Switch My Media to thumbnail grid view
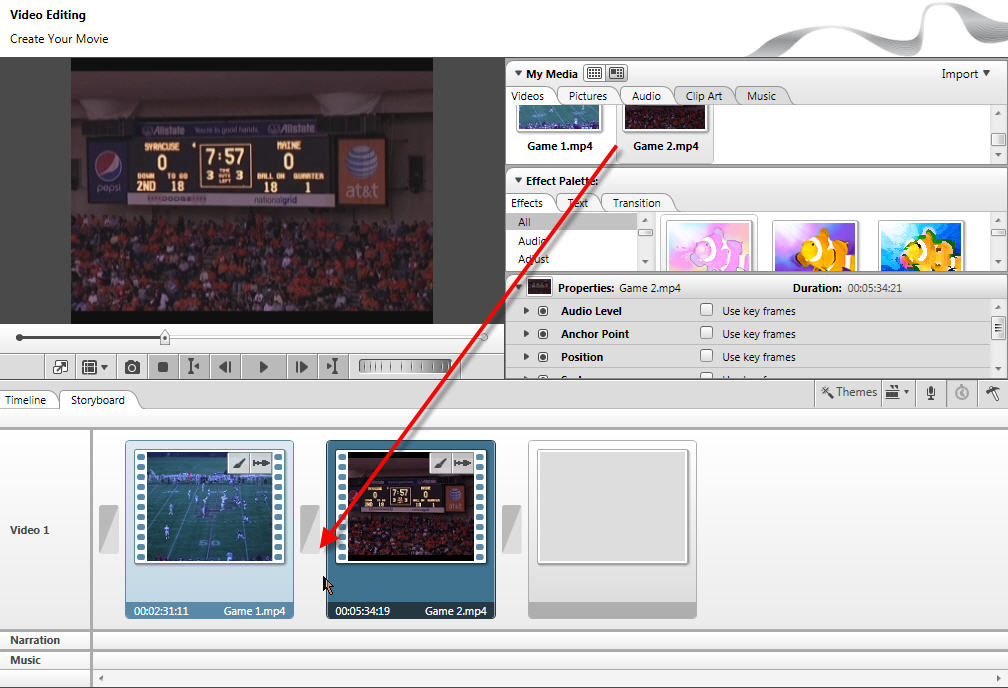Screen dimensions: 1008x688 595,73
